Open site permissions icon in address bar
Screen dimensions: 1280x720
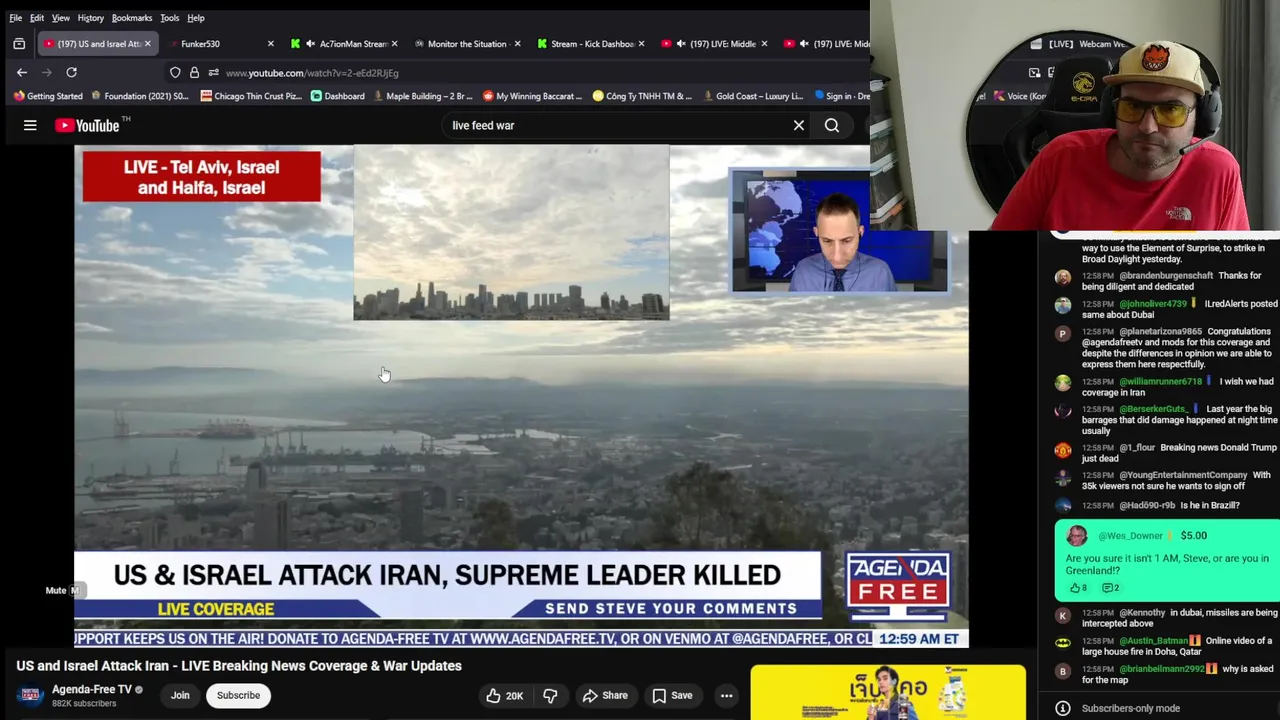pos(213,73)
